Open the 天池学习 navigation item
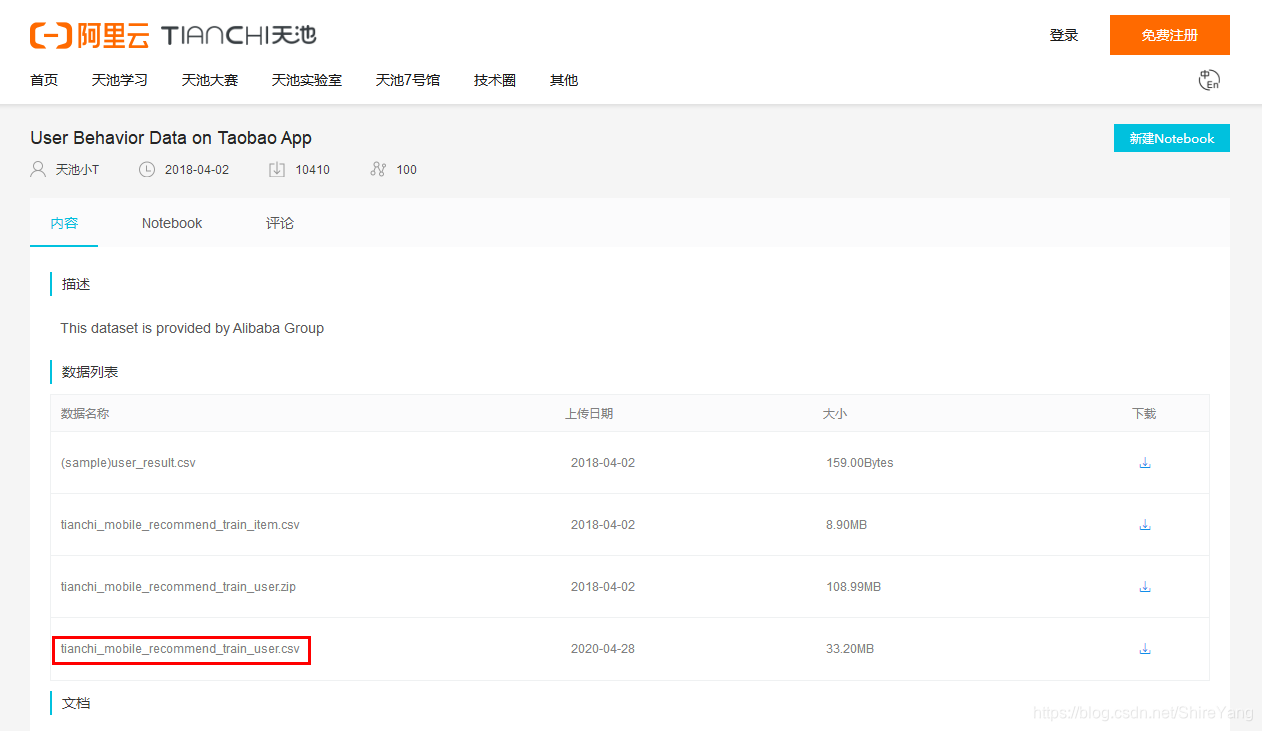This screenshot has width=1262, height=731. click(x=120, y=80)
